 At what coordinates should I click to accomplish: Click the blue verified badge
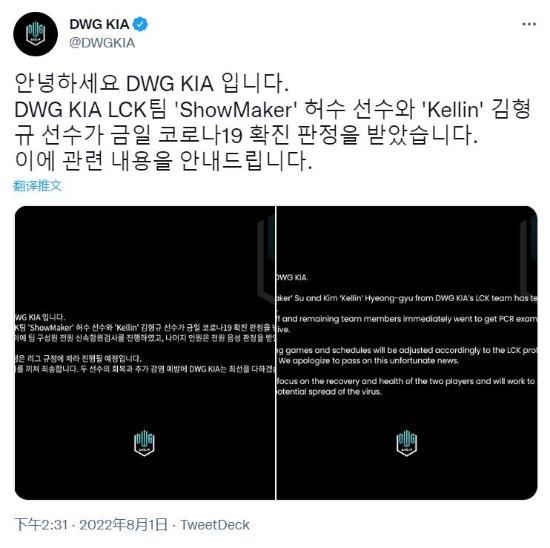pos(140,24)
